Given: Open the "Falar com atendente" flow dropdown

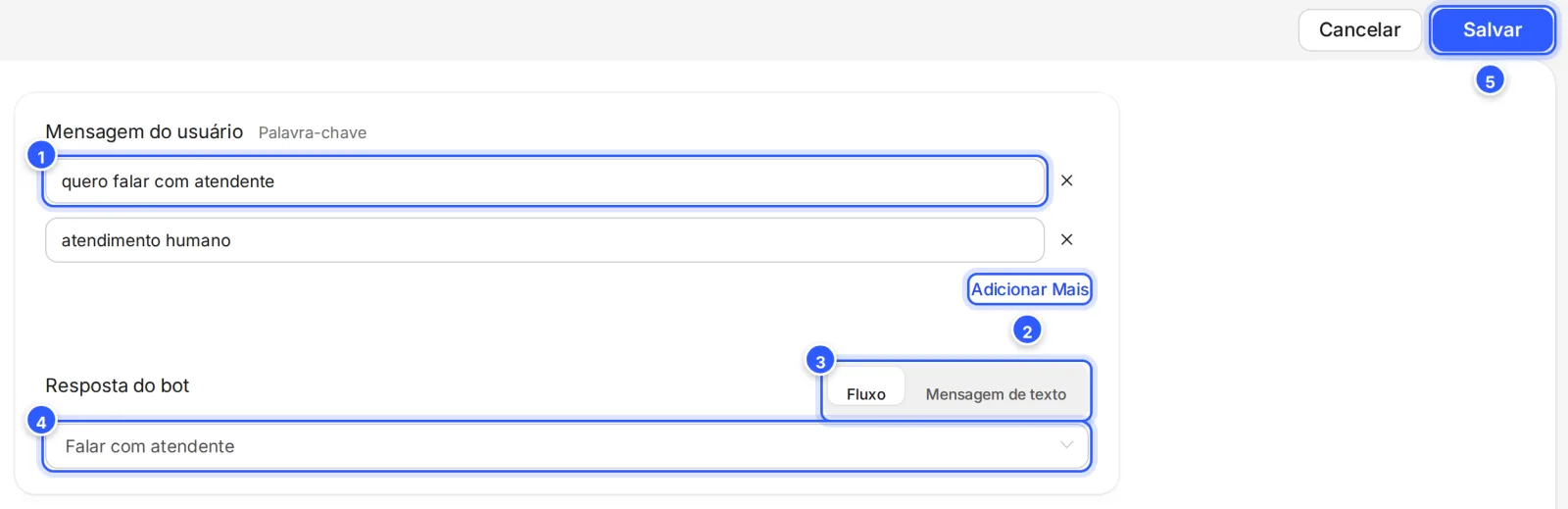Looking at the screenshot, I should (566, 446).
